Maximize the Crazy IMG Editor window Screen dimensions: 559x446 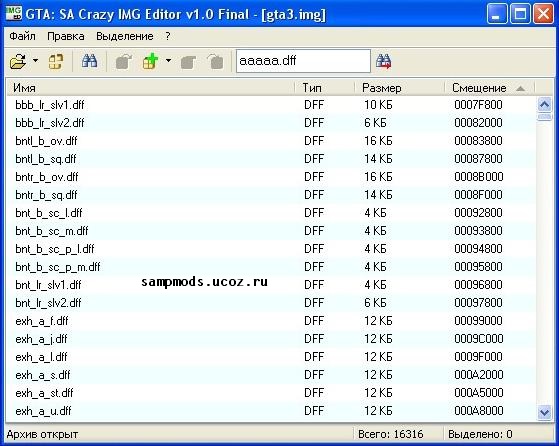pyautogui.click(x=520, y=14)
